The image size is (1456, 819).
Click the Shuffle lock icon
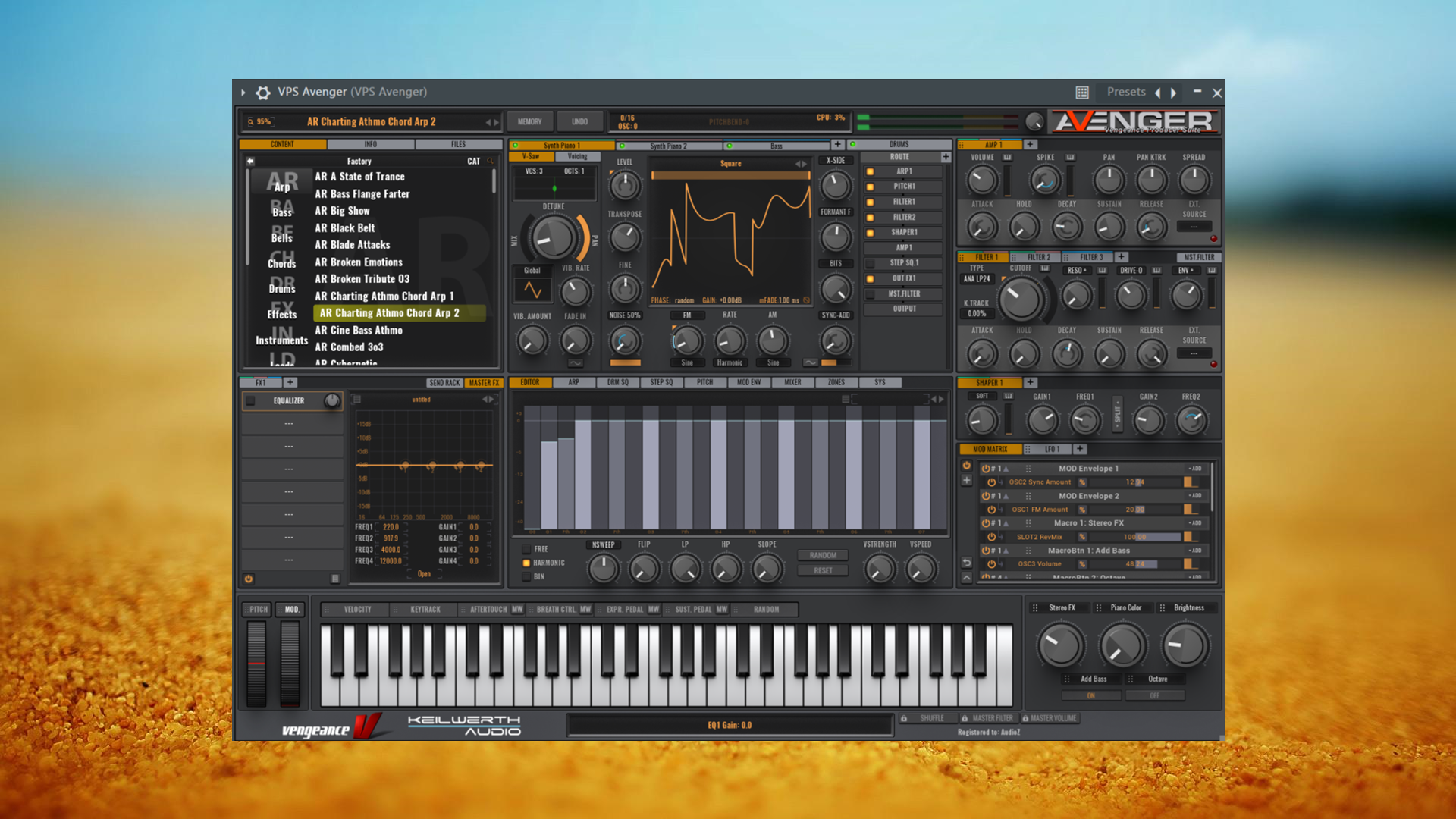click(x=904, y=718)
